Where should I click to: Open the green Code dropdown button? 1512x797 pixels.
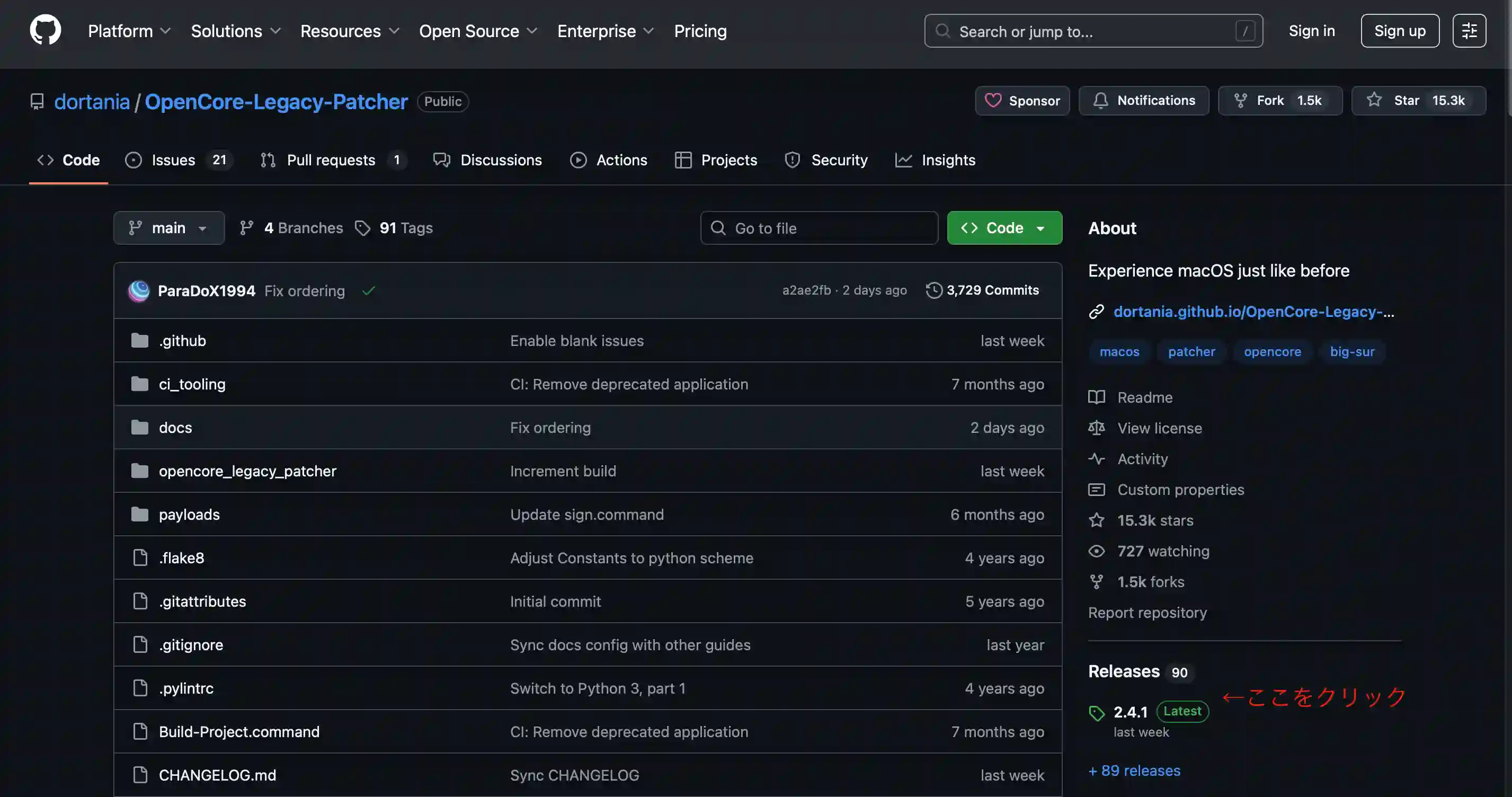pos(1005,228)
